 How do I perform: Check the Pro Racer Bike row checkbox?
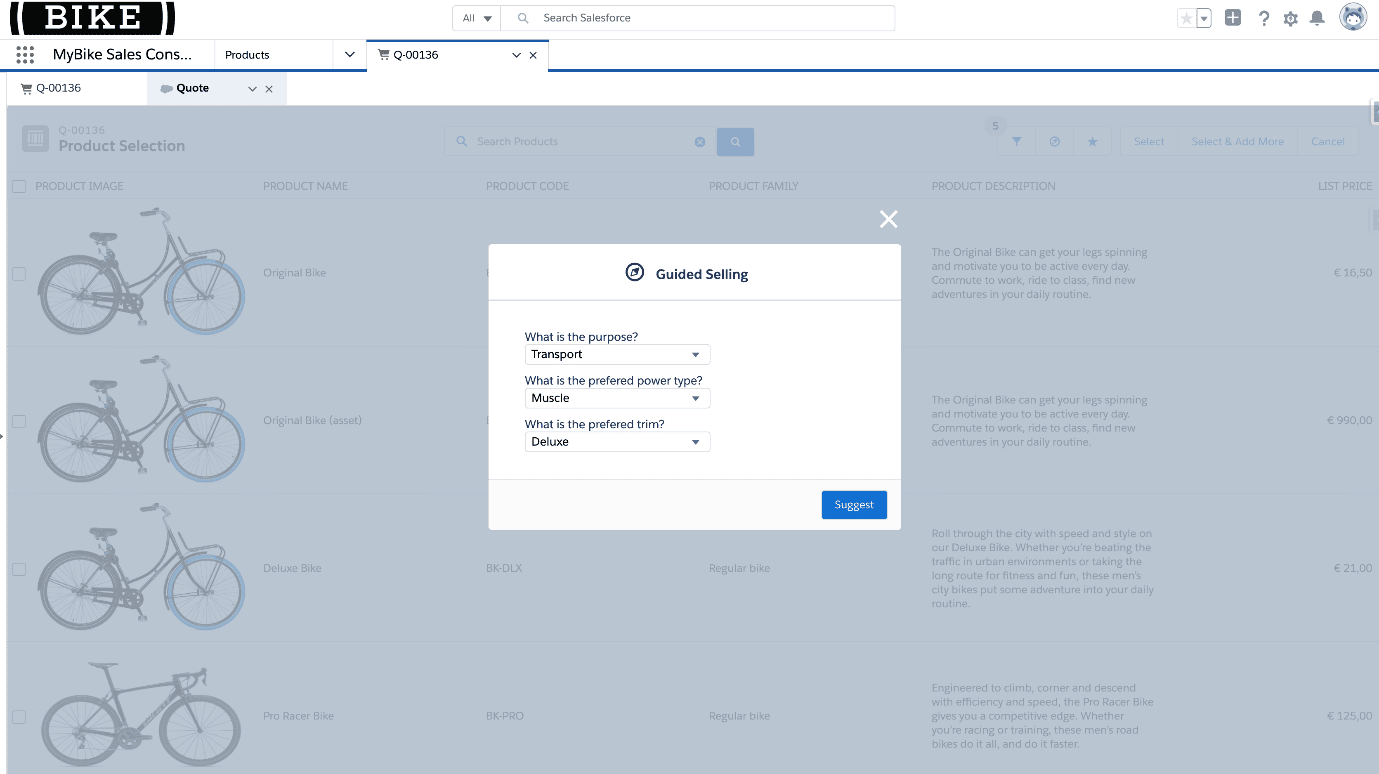click(19, 717)
